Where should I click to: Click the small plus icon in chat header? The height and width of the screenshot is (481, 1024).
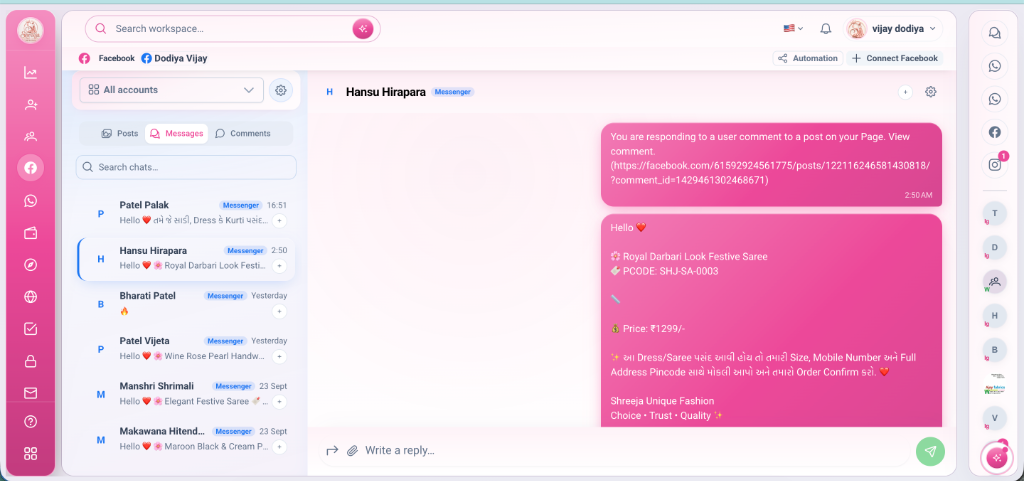pos(905,92)
